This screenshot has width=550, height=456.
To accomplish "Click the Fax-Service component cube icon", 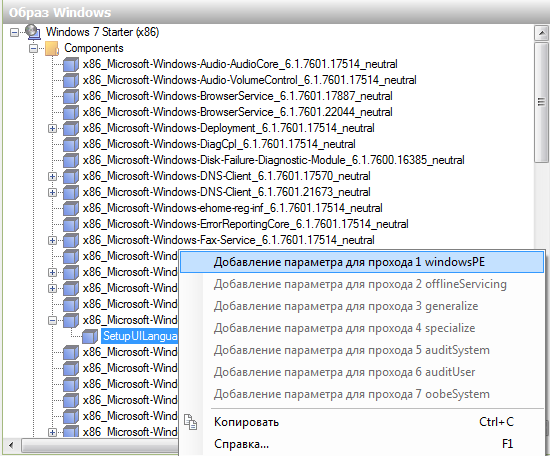I will pyautogui.click(x=71, y=240).
